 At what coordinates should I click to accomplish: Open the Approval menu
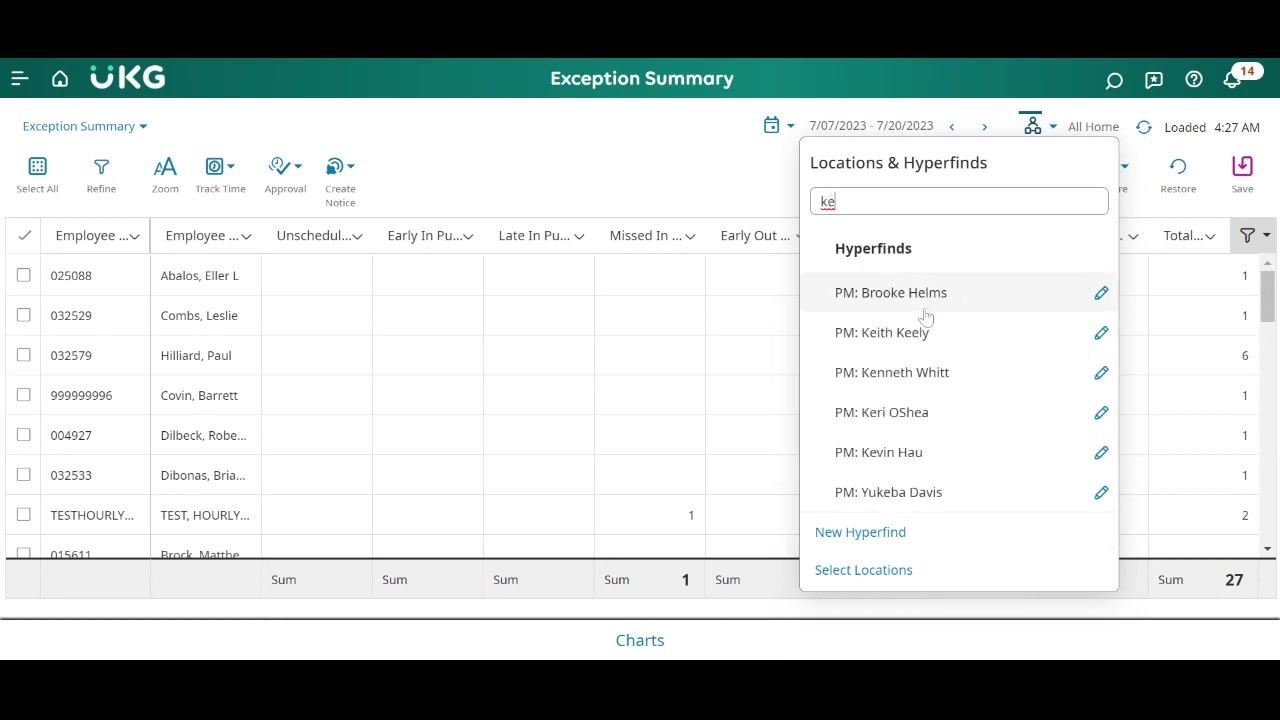[x=285, y=175]
